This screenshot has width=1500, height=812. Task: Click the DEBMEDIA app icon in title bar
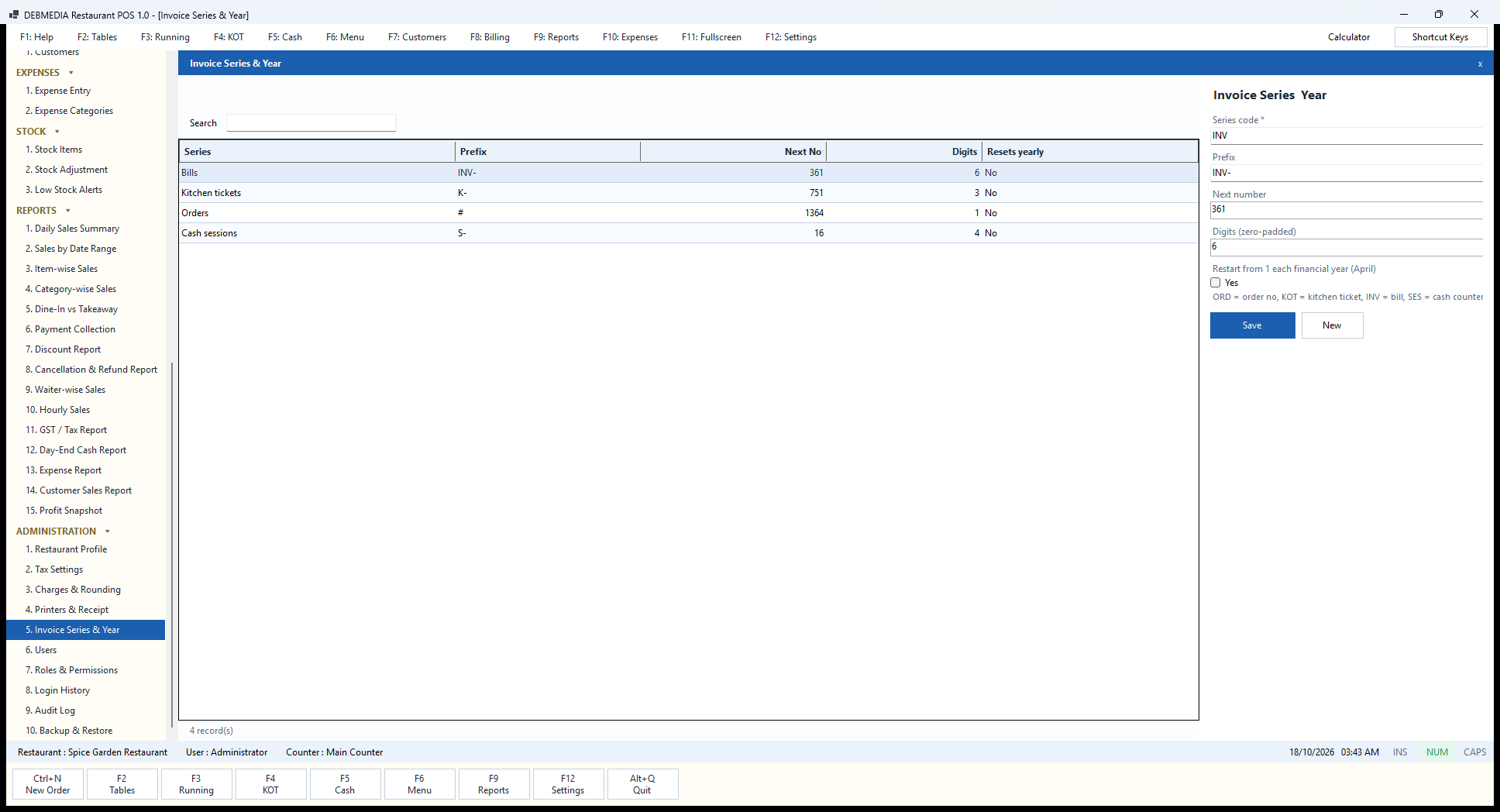click(x=13, y=15)
